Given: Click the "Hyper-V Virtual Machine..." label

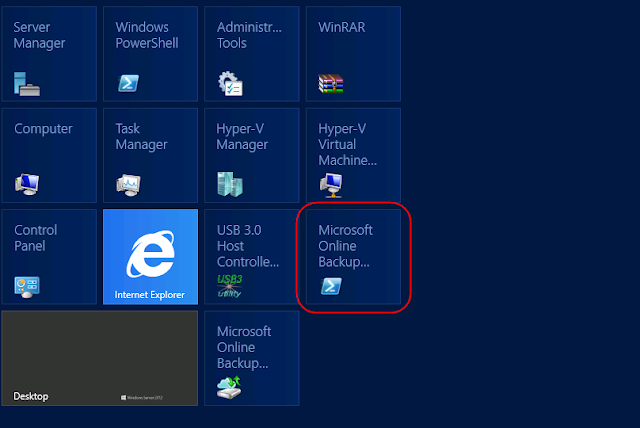Looking at the screenshot, I should (347, 144).
